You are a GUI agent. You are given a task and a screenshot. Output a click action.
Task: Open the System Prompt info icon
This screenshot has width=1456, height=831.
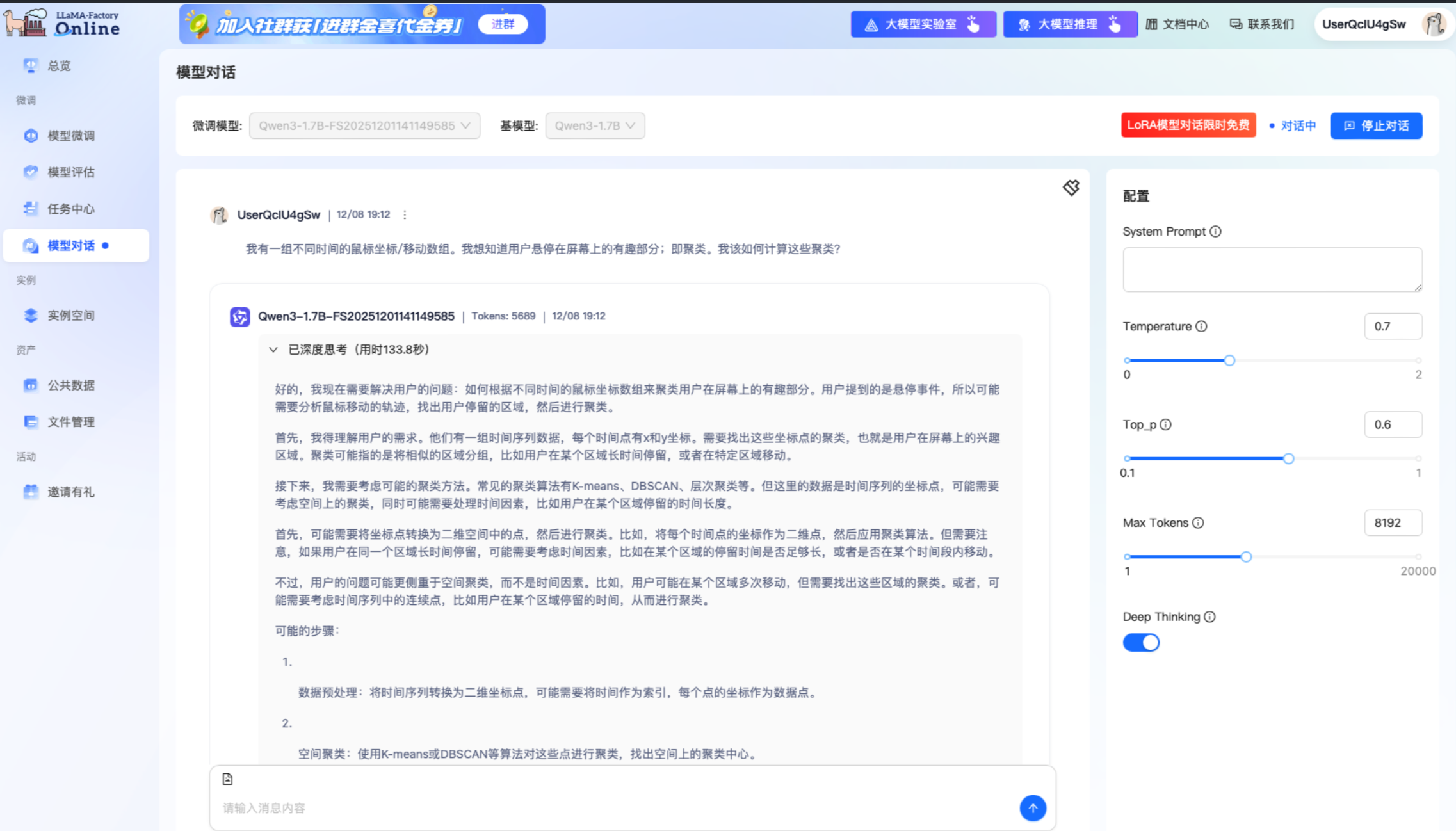[x=1216, y=231]
